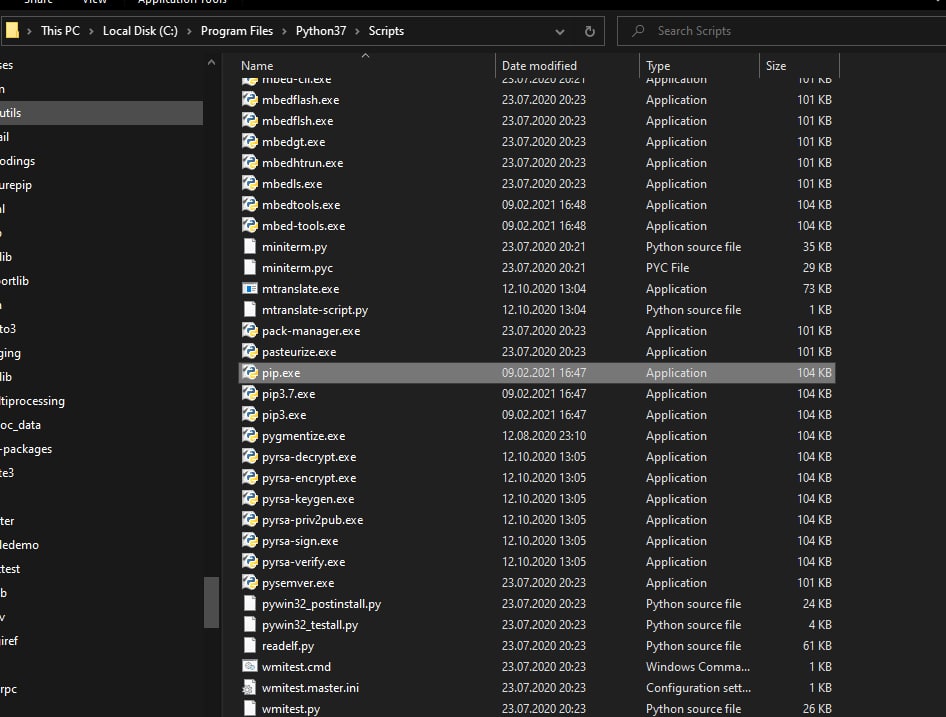
Task: Go to Python37 breadcrumb
Action: point(321,31)
